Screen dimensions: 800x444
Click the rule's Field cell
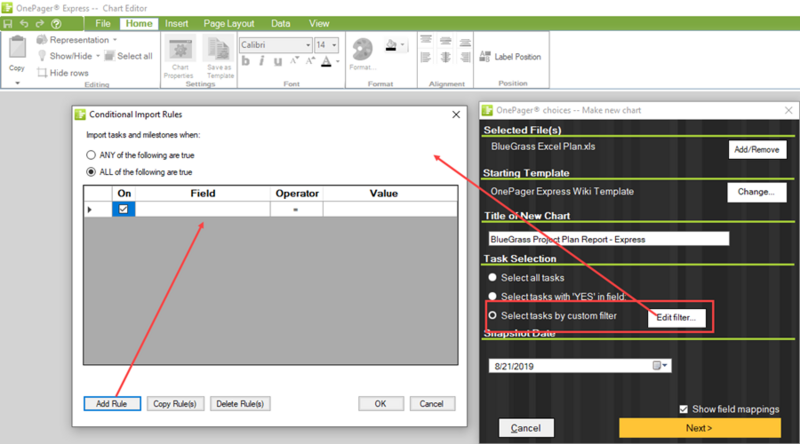(x=203, y=209)
